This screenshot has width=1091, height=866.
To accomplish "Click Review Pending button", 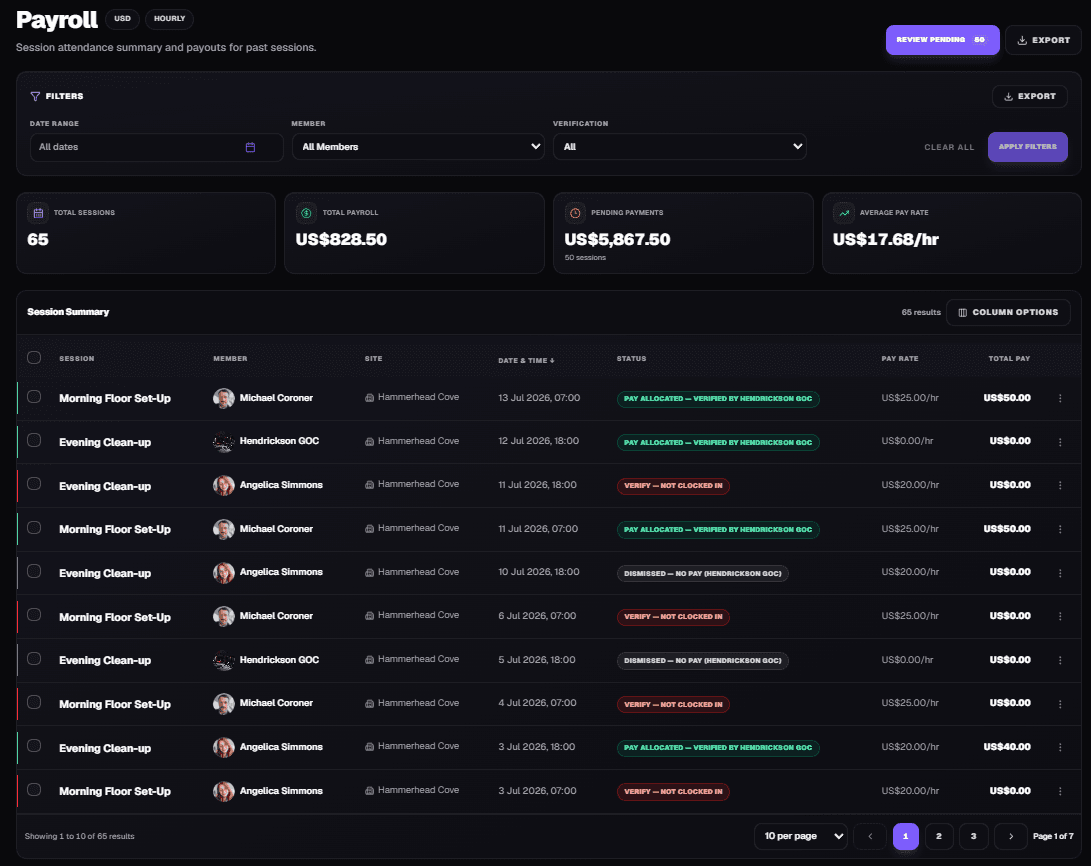I will click(942, 40).
